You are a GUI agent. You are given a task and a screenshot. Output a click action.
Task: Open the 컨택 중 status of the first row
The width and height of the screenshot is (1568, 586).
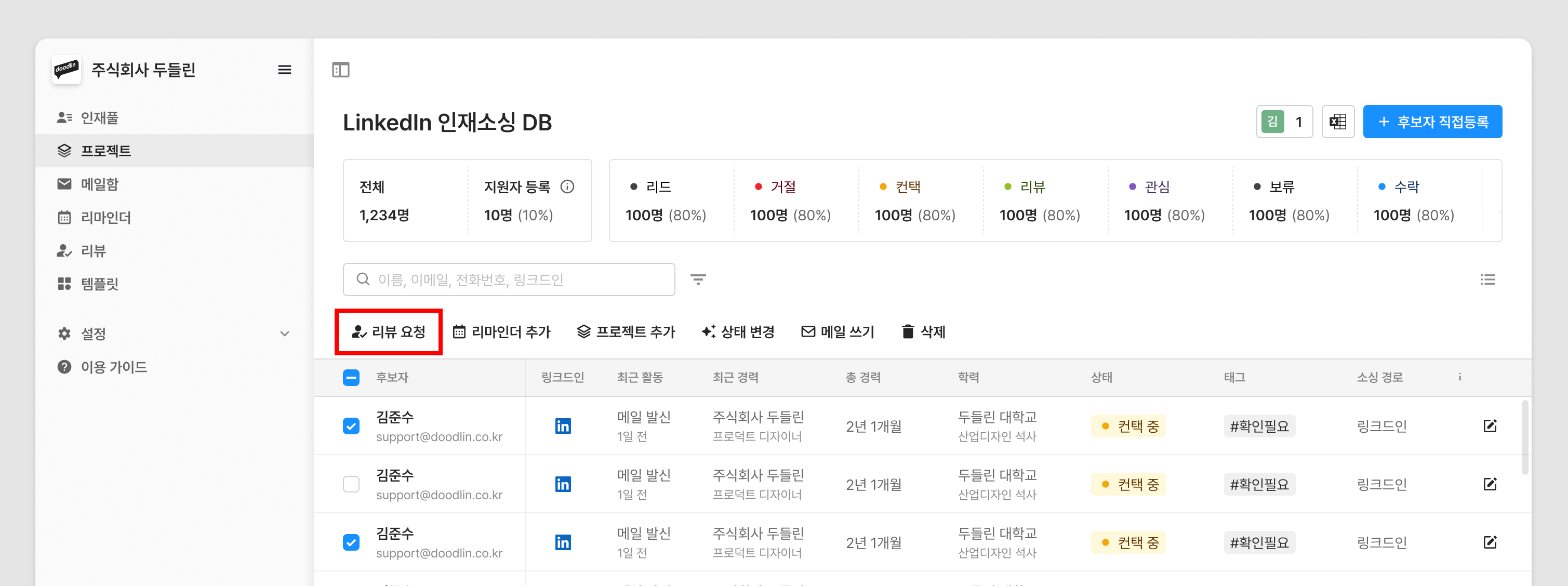tap(1128, 426)
